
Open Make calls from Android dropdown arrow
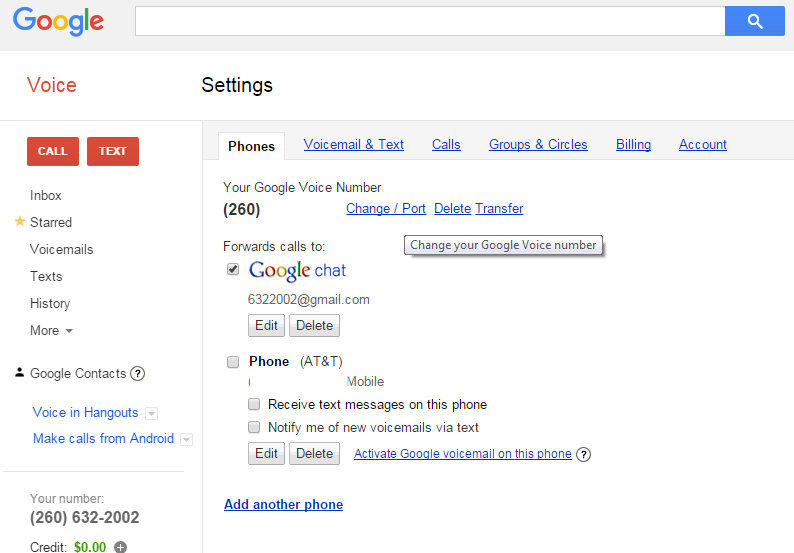coord(186,439)
